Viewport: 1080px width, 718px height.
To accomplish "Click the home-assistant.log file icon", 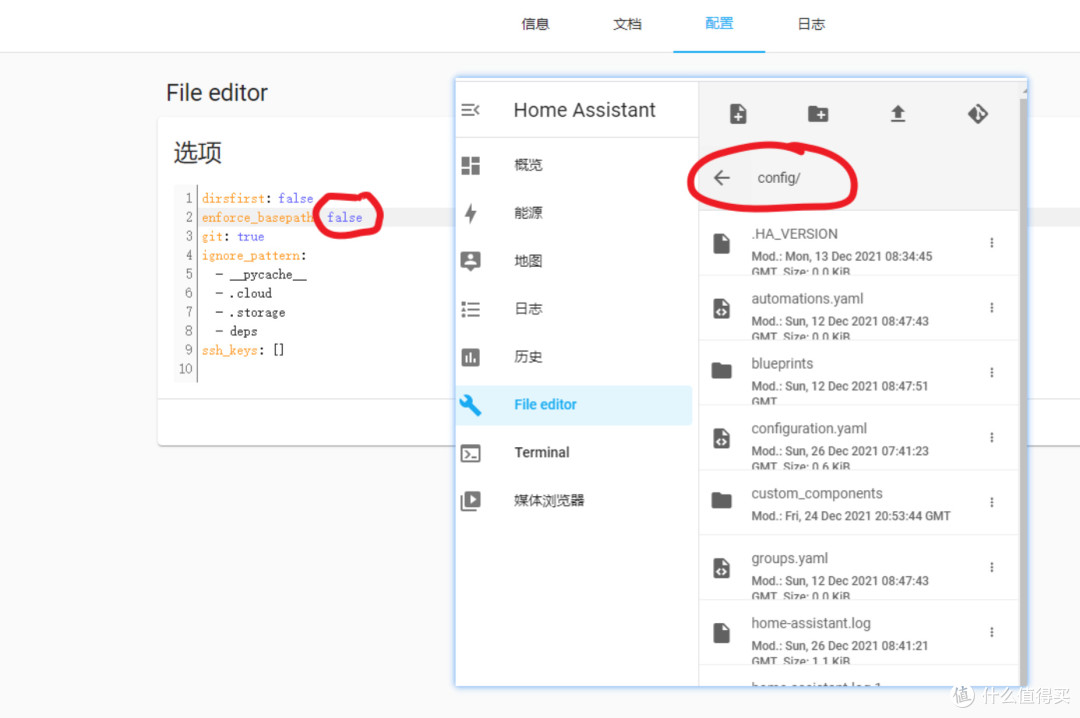I will [x=721, y=633].
